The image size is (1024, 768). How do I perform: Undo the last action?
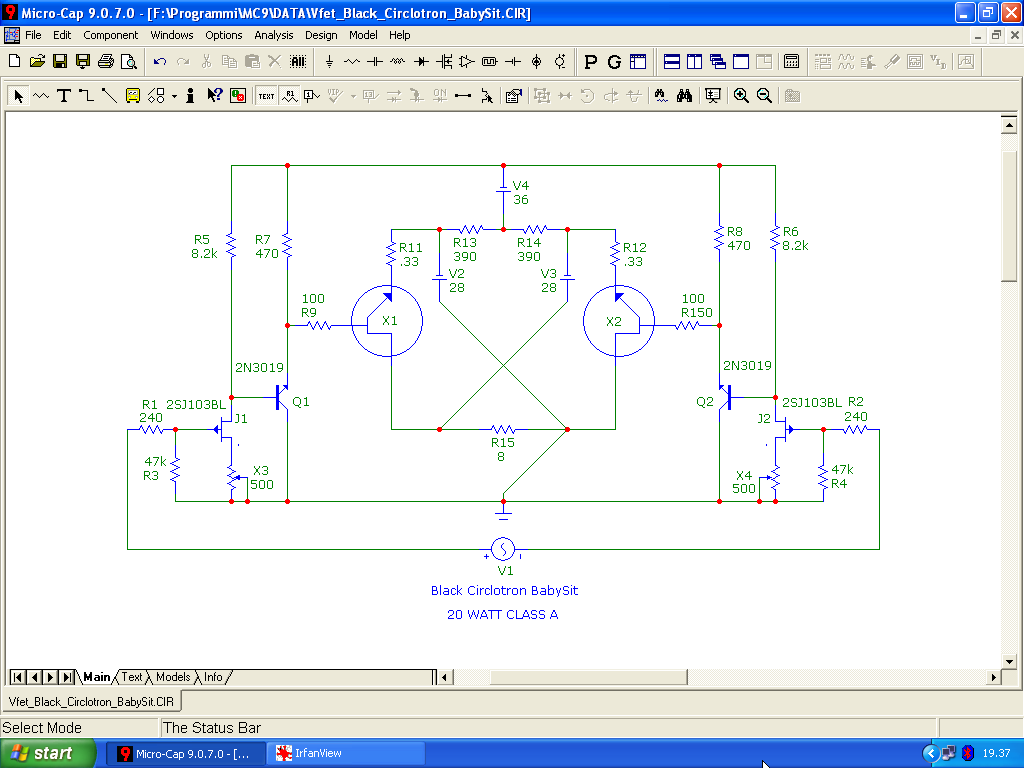tap(160, 61)
